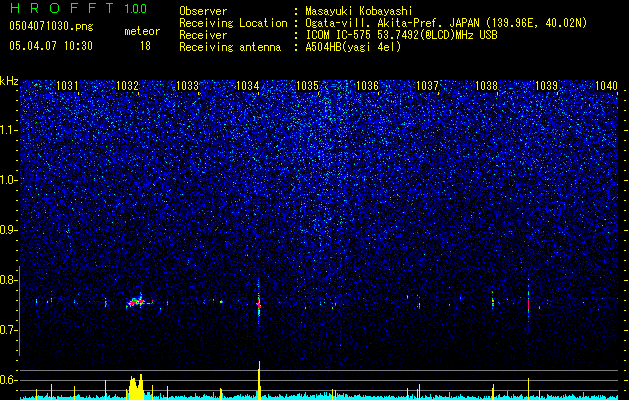Click the A504HB(yagi 4el) antenna text

pyautogui.click(x=353, y=47)
